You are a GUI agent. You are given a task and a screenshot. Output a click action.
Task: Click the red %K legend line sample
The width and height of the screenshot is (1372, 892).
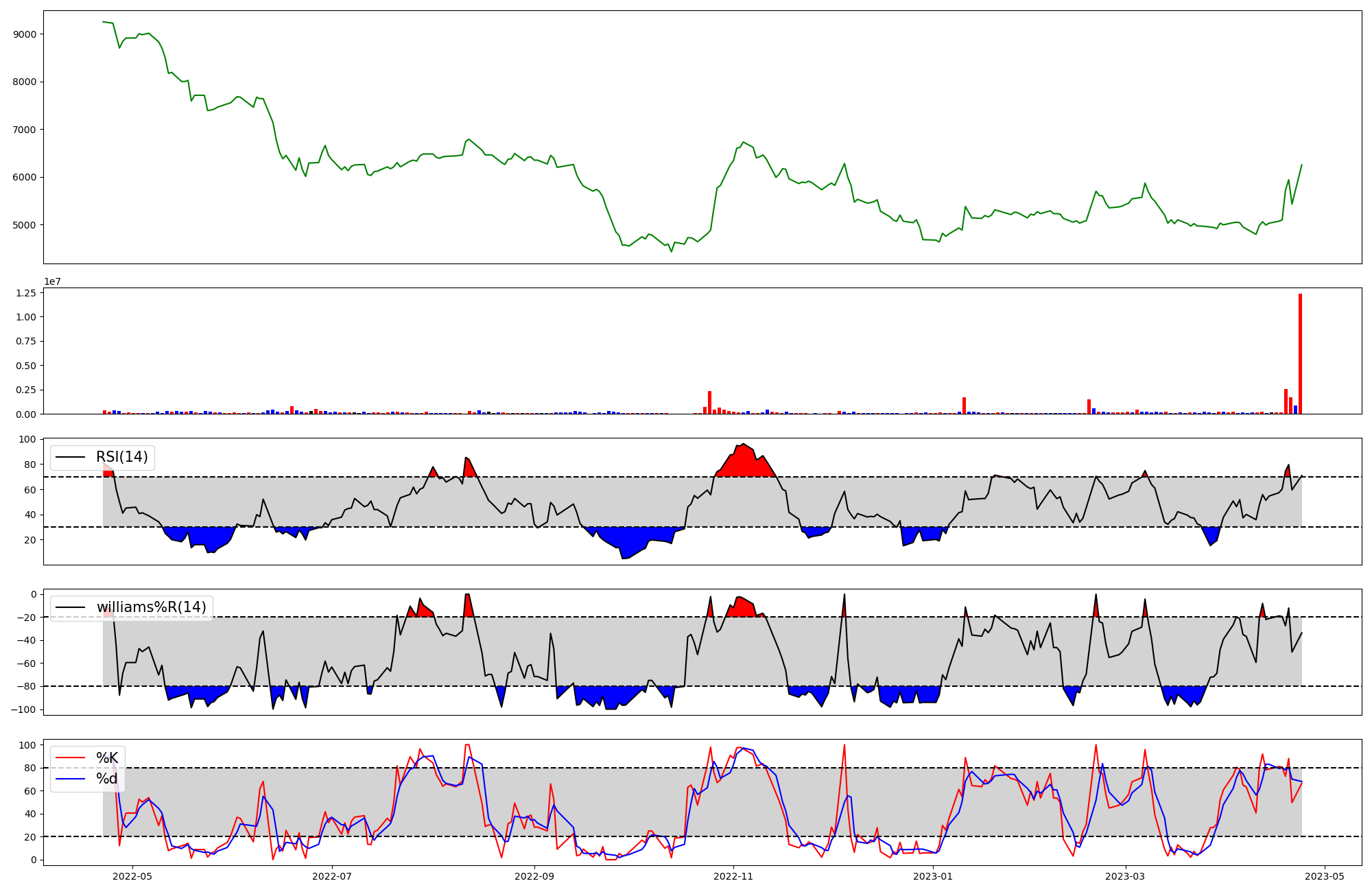(70, 758)
